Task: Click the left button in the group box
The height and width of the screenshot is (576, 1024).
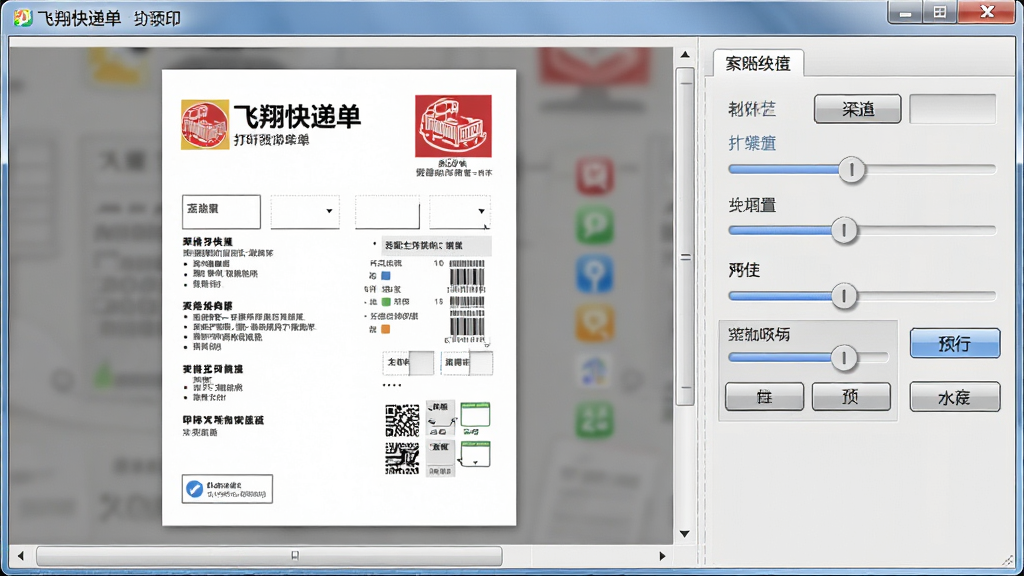Action: click(x=765, y=396)
